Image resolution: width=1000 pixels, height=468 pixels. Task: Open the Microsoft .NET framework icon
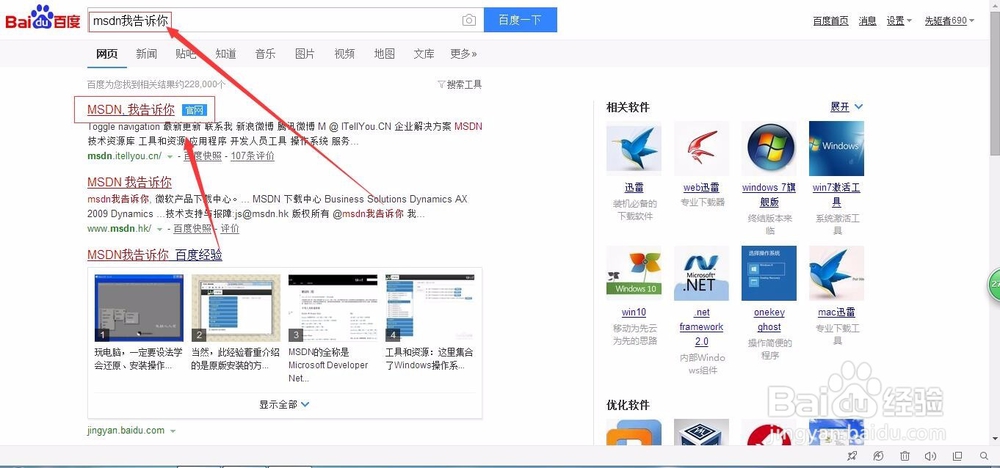pos(702,274)
